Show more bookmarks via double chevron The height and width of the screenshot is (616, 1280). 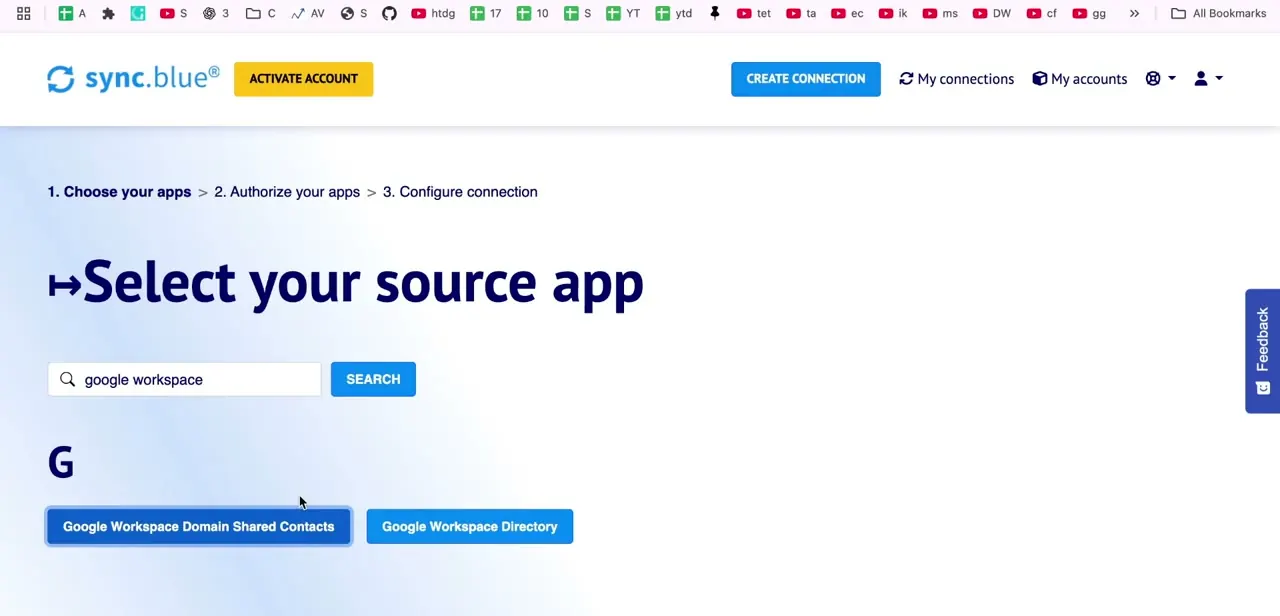[1134, 14]
